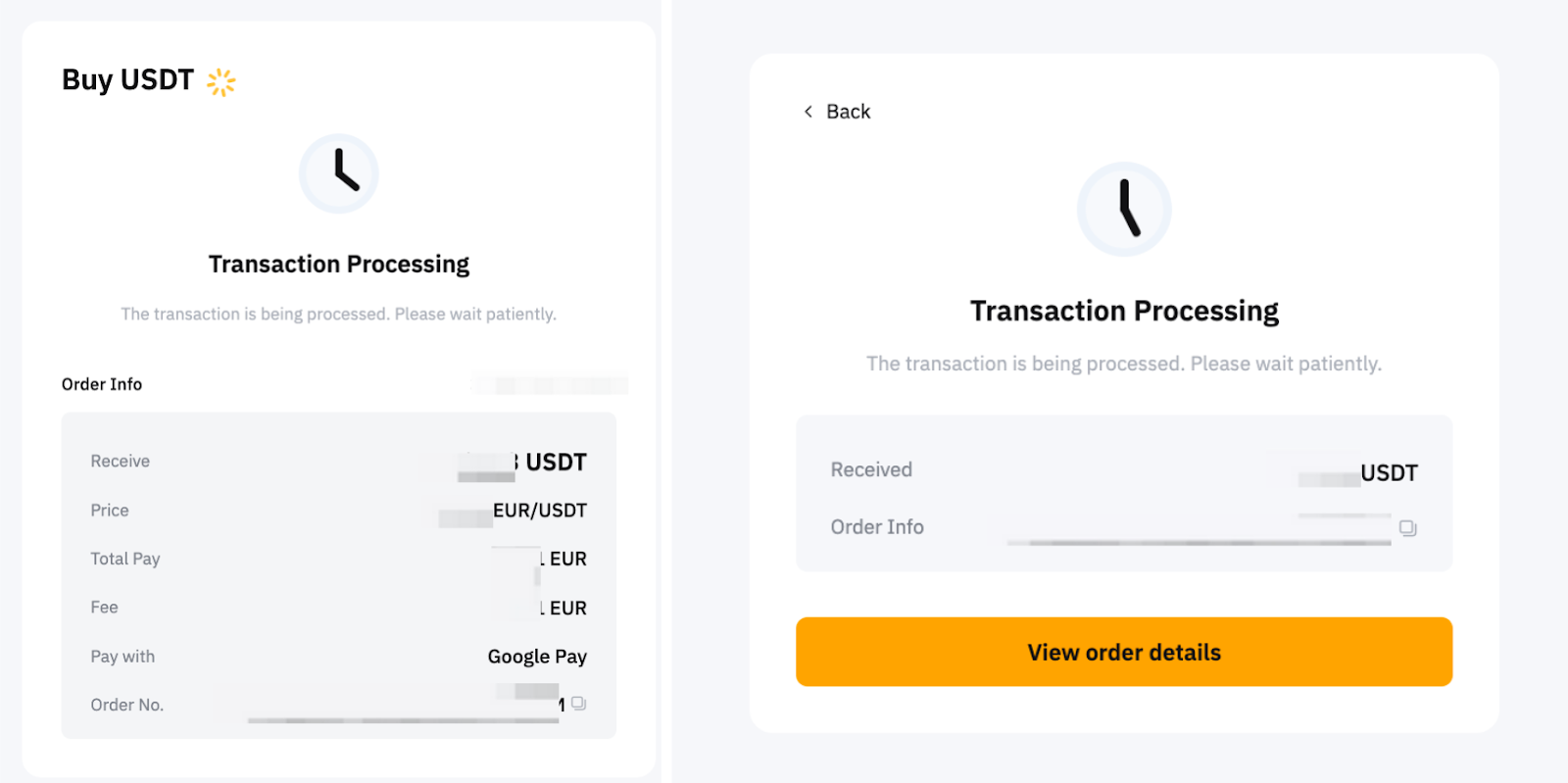Click the Order Info section header on the left

(x=101, y=383)
